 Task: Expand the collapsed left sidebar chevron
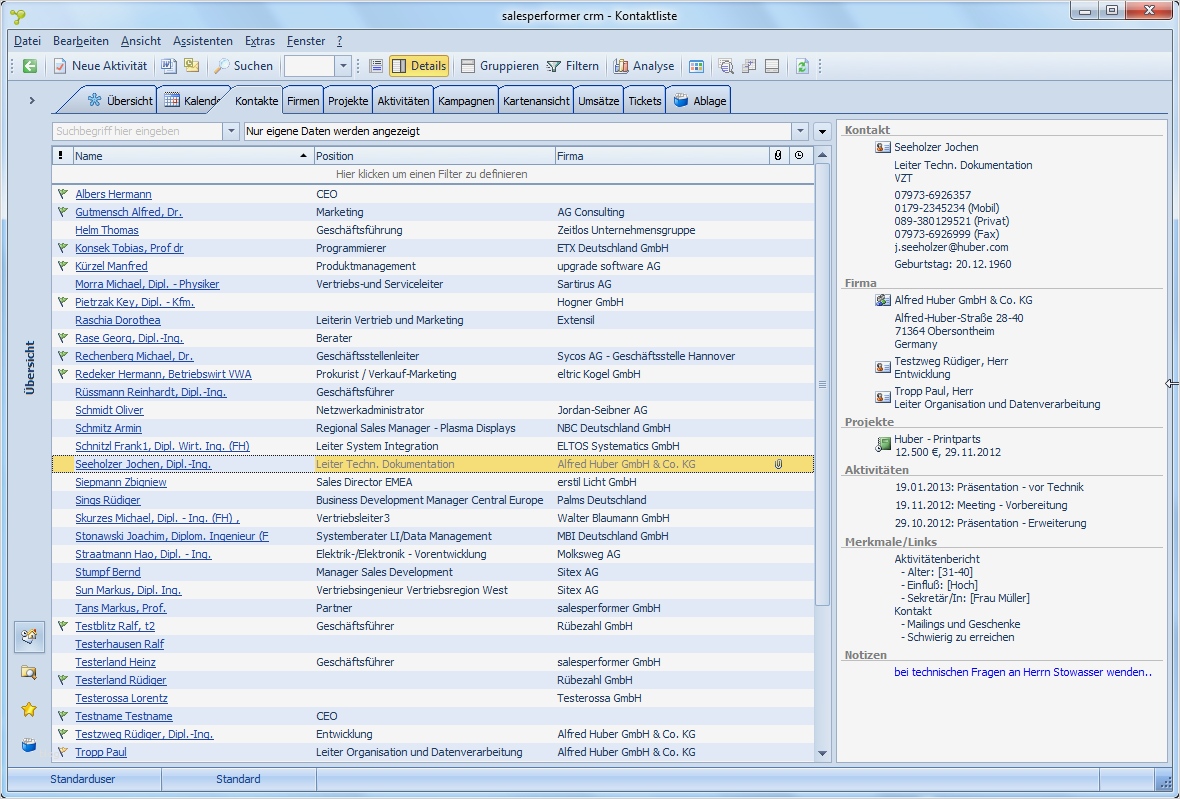(32, 101)
